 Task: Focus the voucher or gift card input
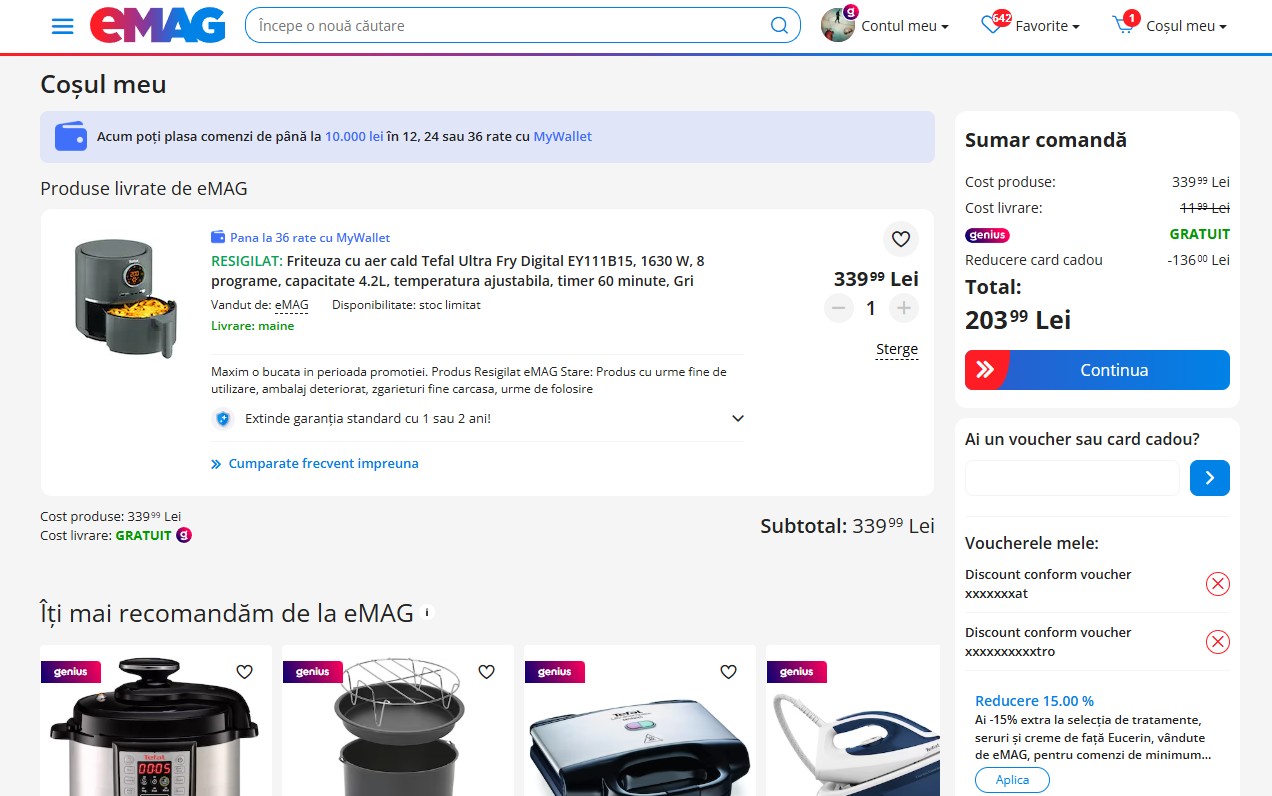1072,478
